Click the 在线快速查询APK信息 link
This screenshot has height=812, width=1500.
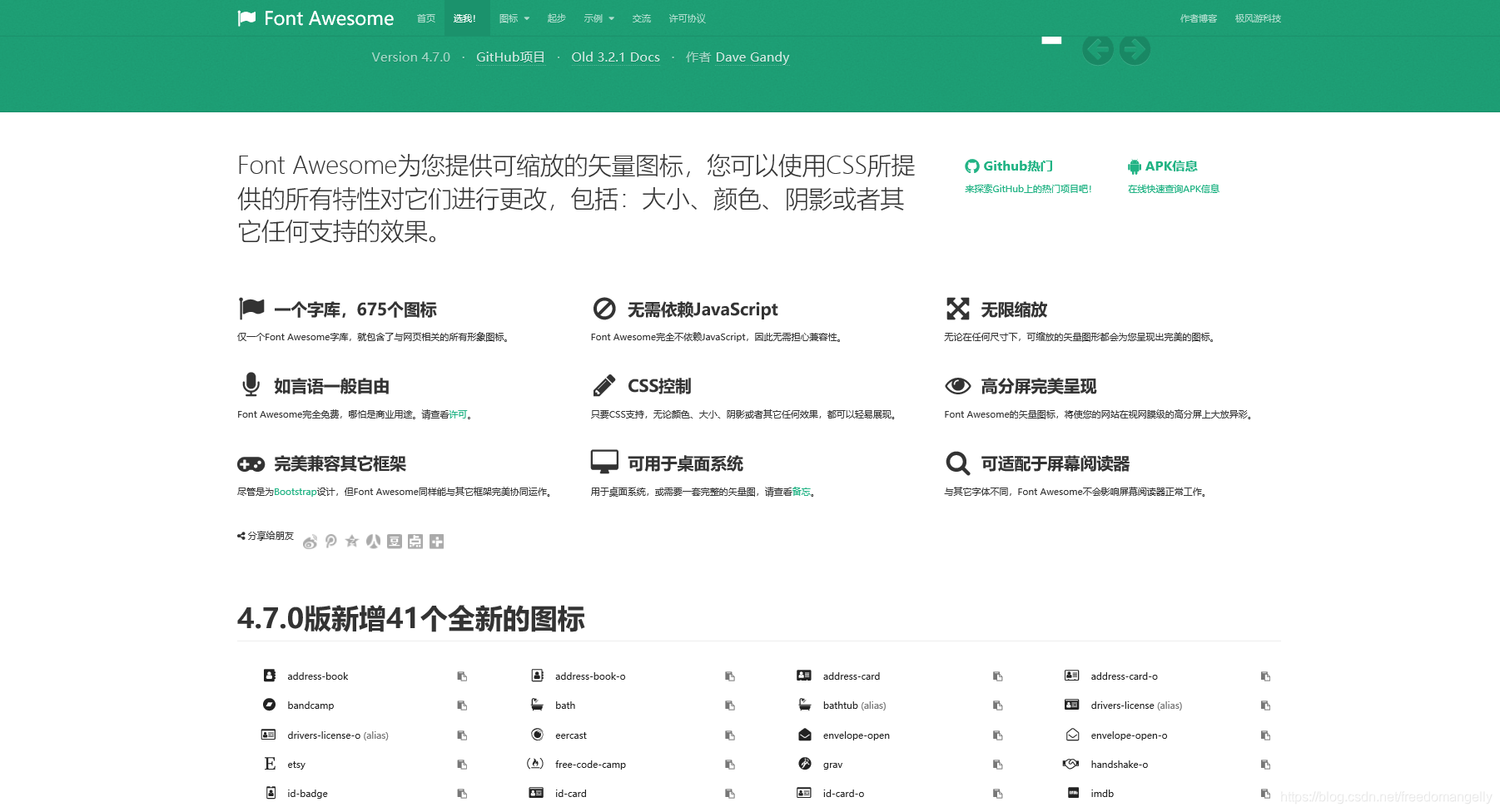point(1174,189)
